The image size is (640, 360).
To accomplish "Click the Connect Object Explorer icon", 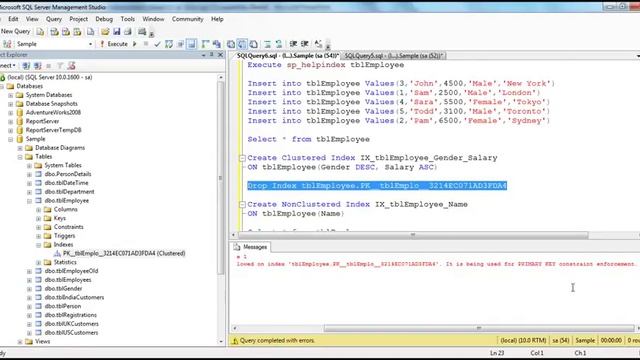I will pyautogui.click(x=26, y=65).
